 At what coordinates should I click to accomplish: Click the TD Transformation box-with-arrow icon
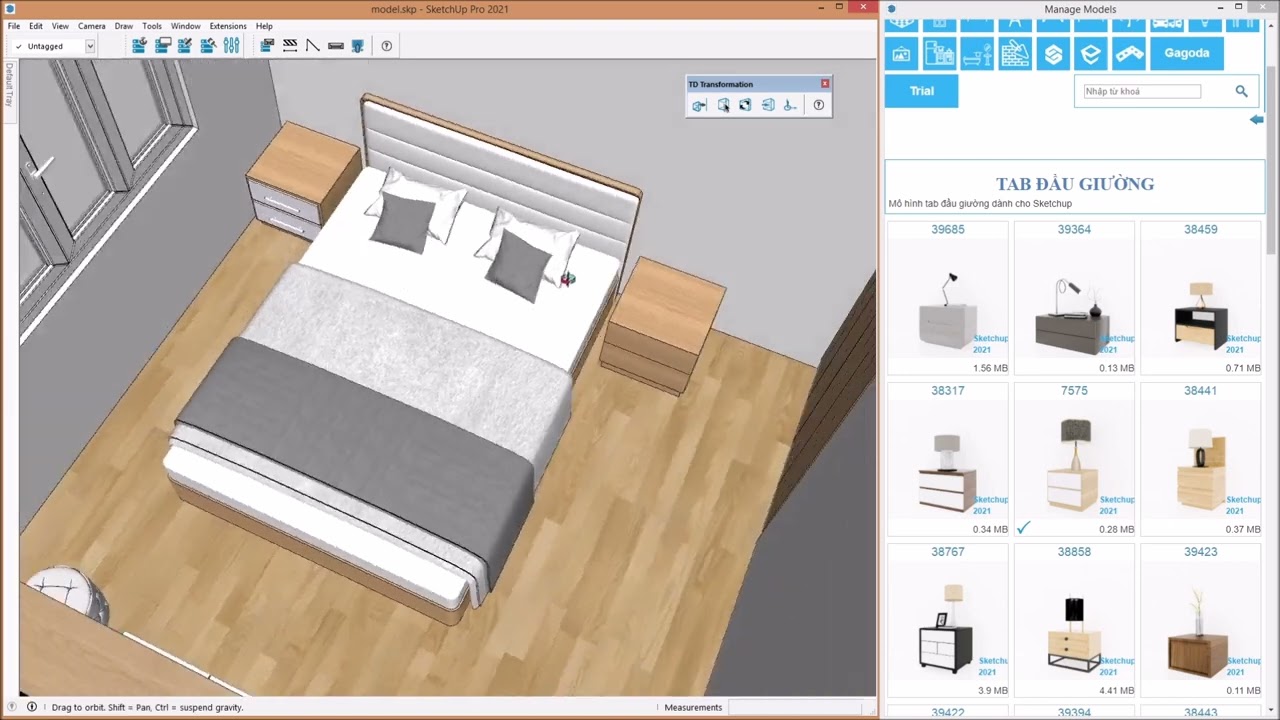pyautogui.click(x=768, y=105)
